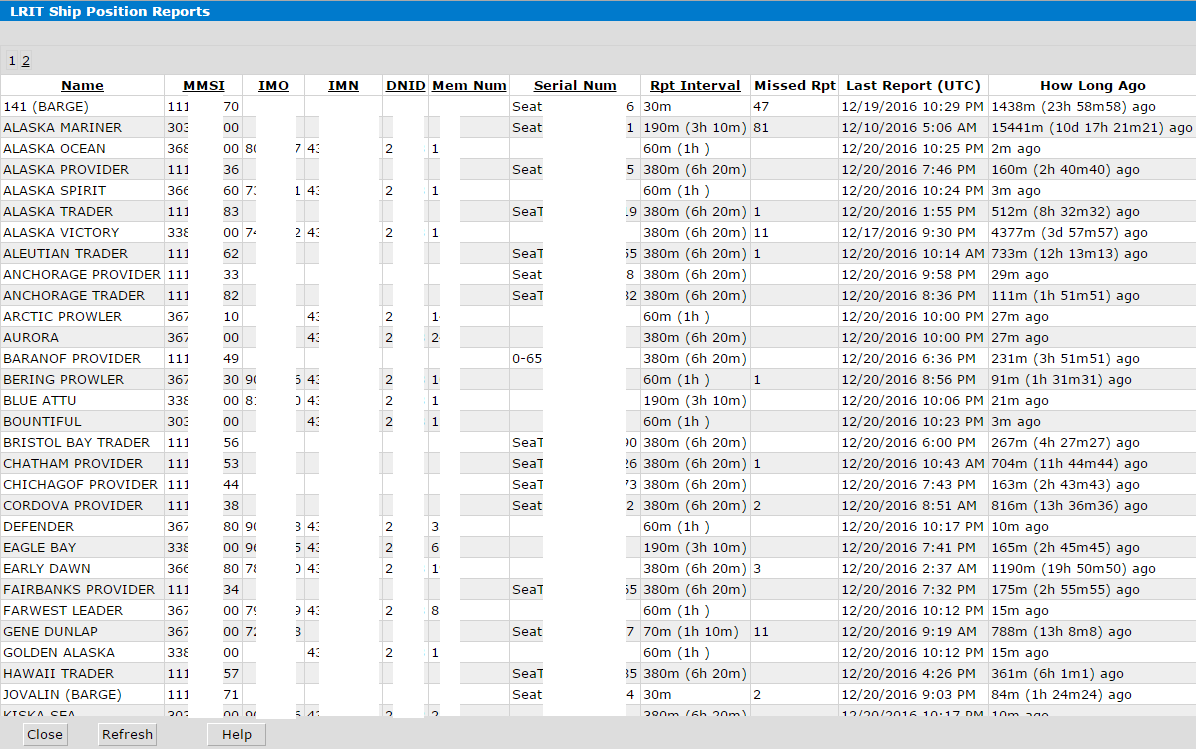1196x749 pixels.
Task: Sort by Serial Num column header
Action: [575, 86]
